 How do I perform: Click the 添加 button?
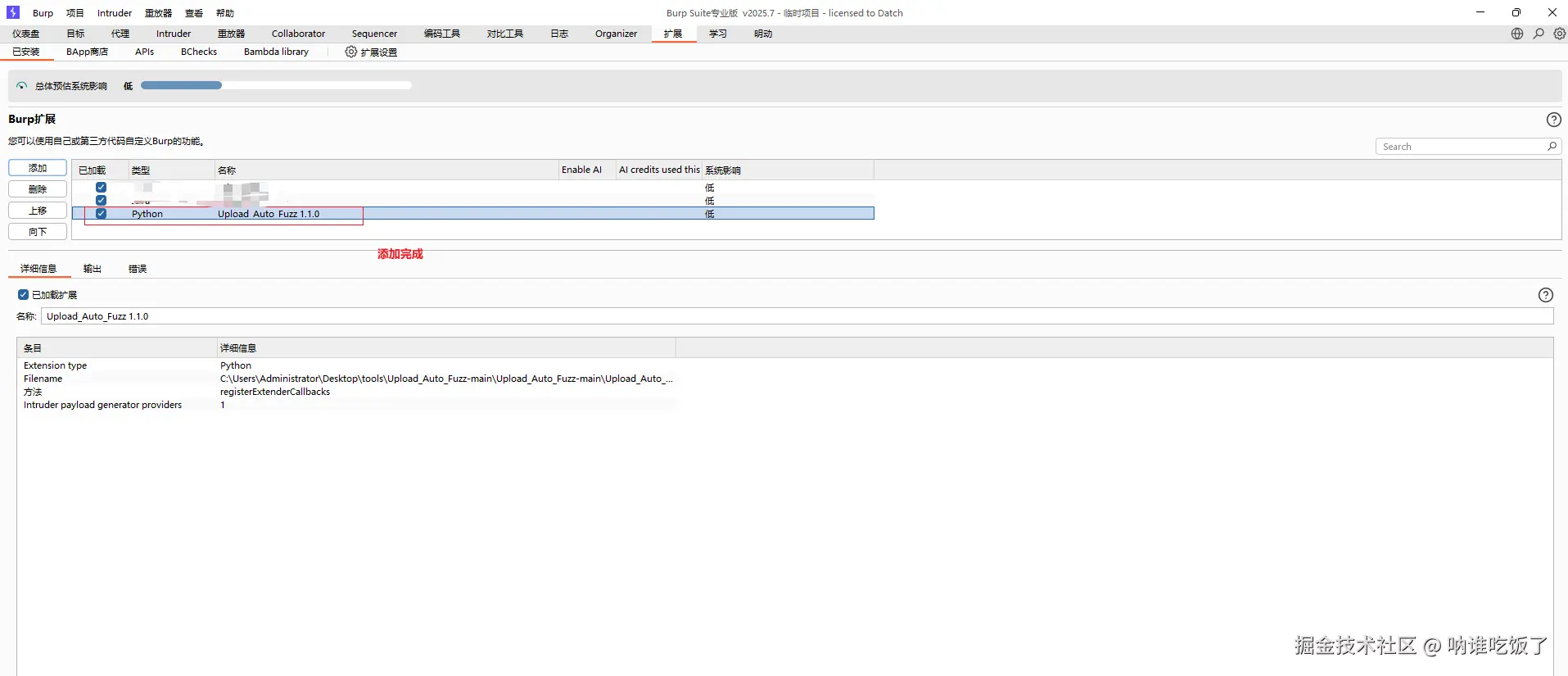[x=38, y=168]
